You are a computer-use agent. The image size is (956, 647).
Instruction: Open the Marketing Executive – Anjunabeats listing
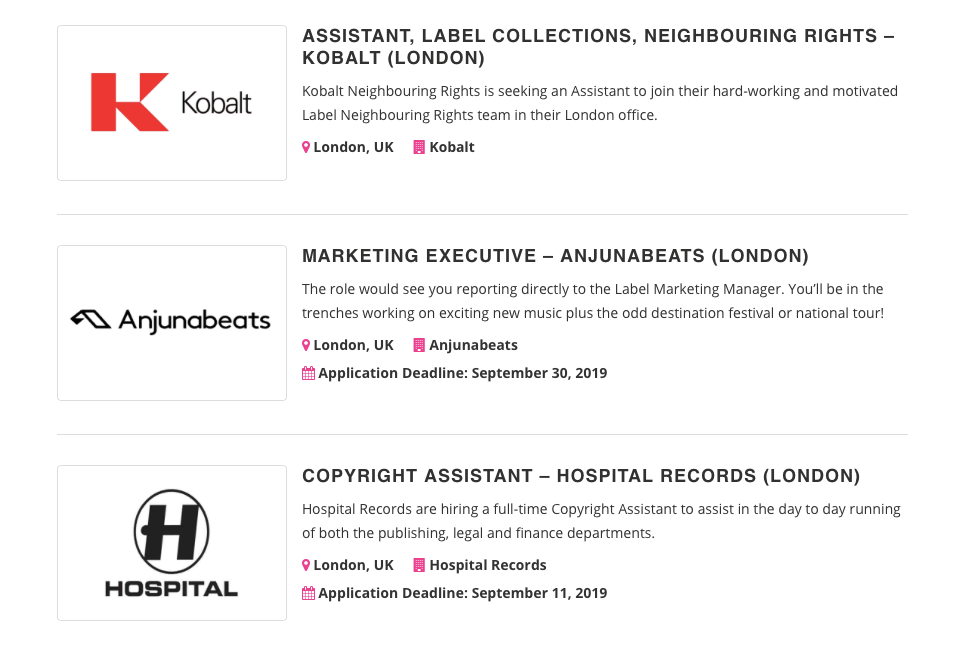[555, 256]
